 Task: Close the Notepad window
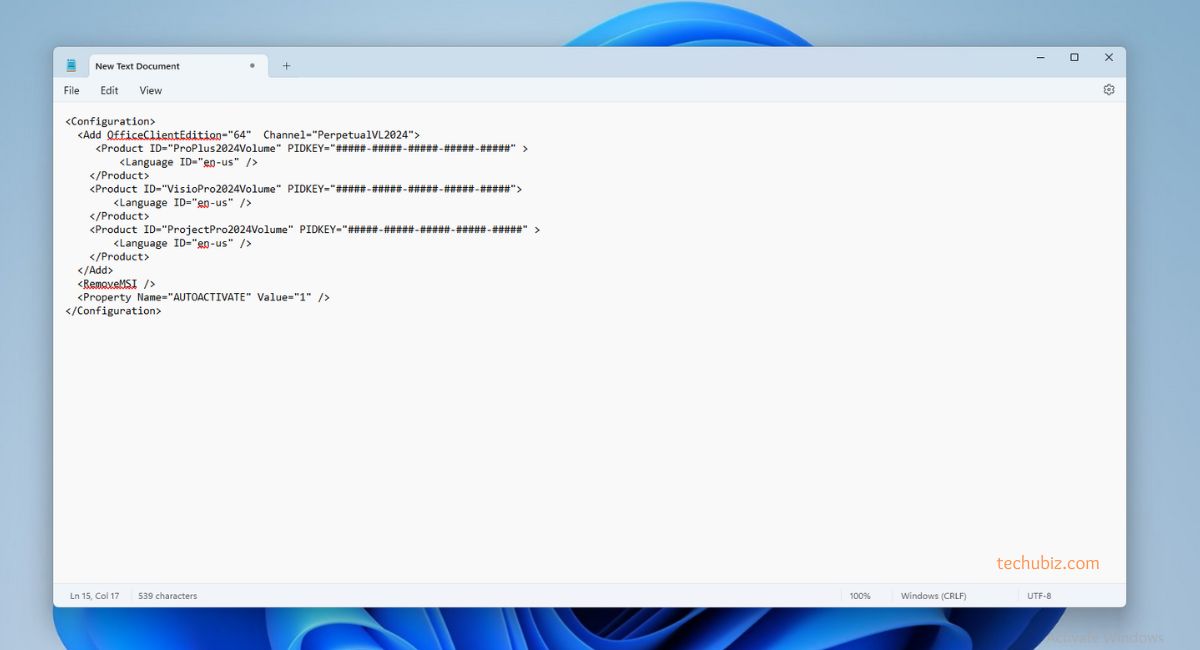click(1108, 58)
